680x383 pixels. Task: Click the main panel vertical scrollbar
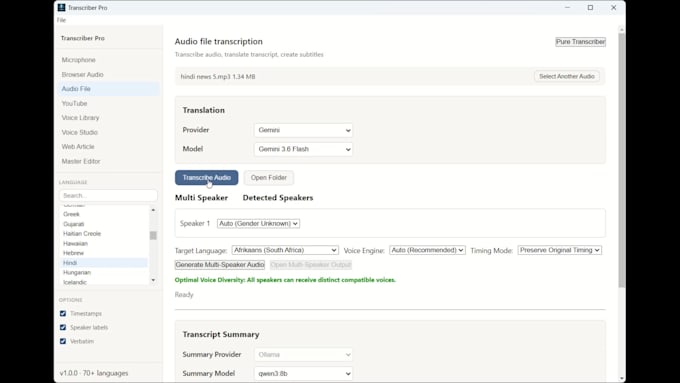[x=622, y=160]
